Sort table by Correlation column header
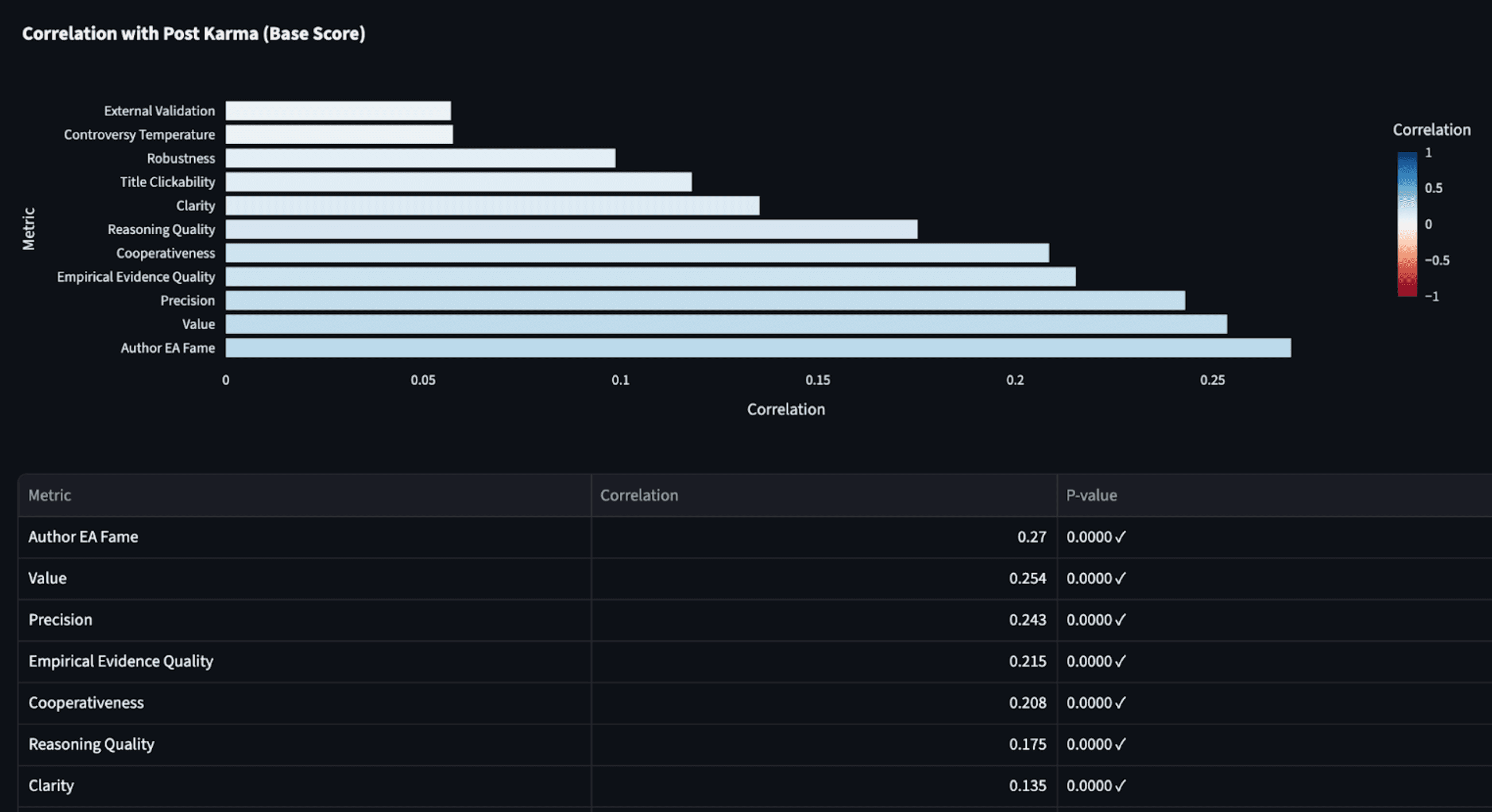This screenshot has height=812, width=1492. [x=639, y=496]
